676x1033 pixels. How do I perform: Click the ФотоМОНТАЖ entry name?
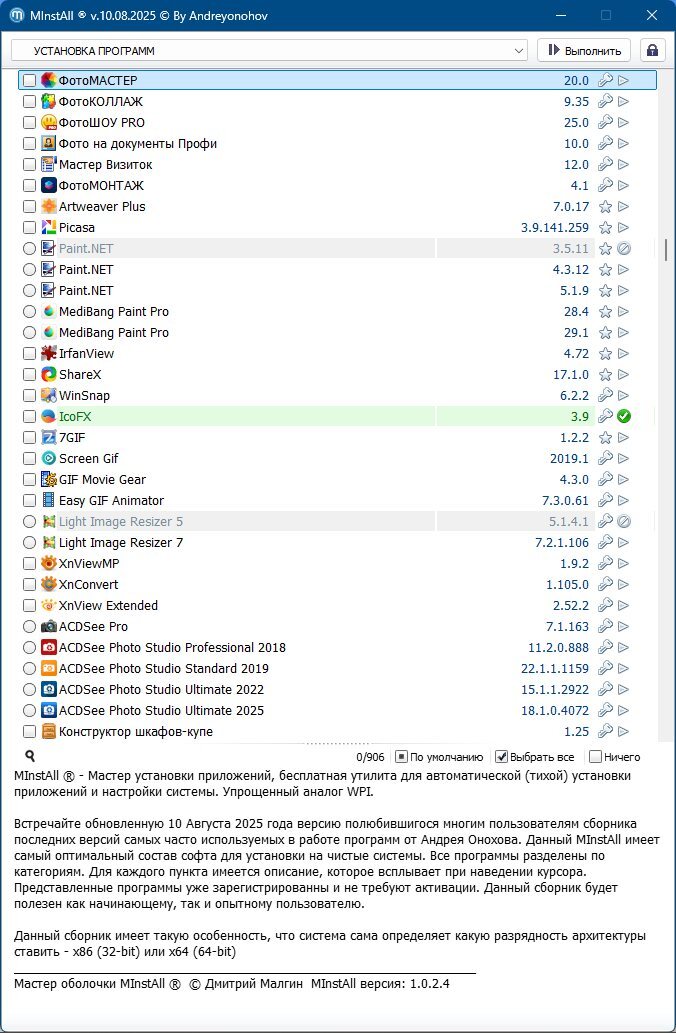point(101,186)
